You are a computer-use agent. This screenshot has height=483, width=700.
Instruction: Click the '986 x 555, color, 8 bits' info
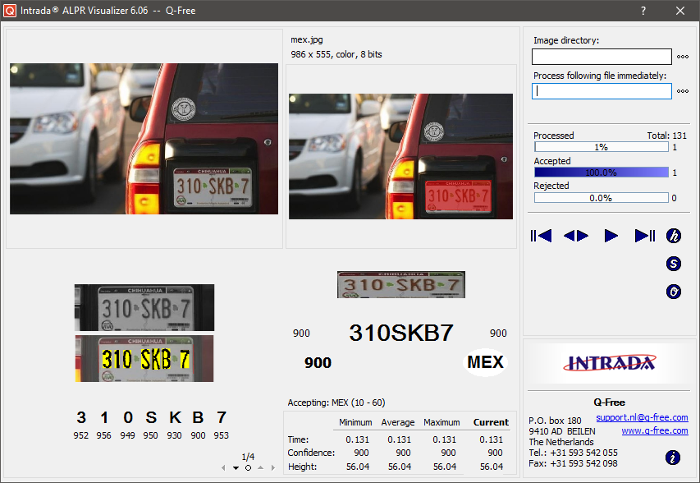pyautogui.click(x=336, y=54)
